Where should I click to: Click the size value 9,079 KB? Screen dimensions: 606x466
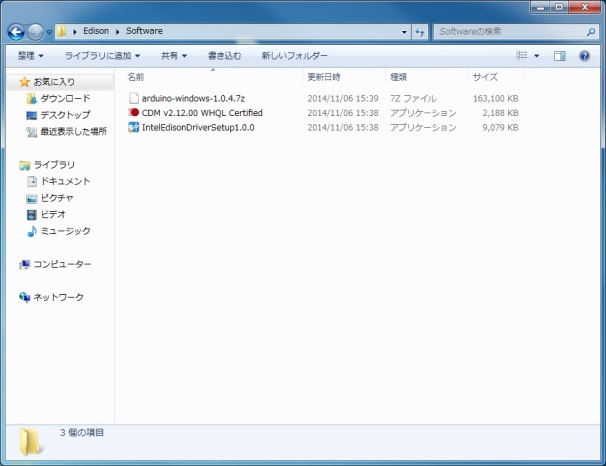(500, 128)
